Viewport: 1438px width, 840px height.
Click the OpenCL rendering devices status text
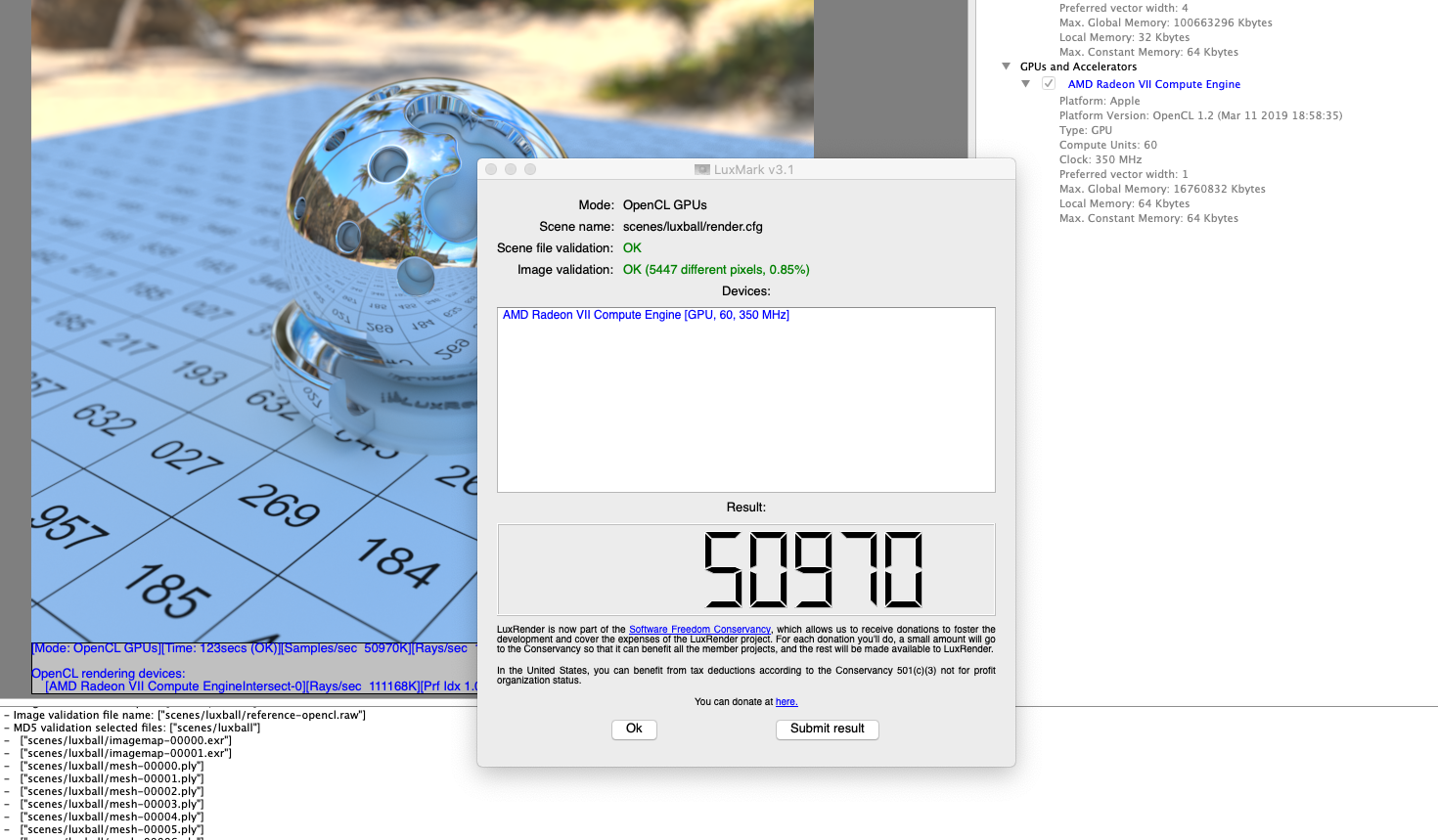click(x=108, y=674)
